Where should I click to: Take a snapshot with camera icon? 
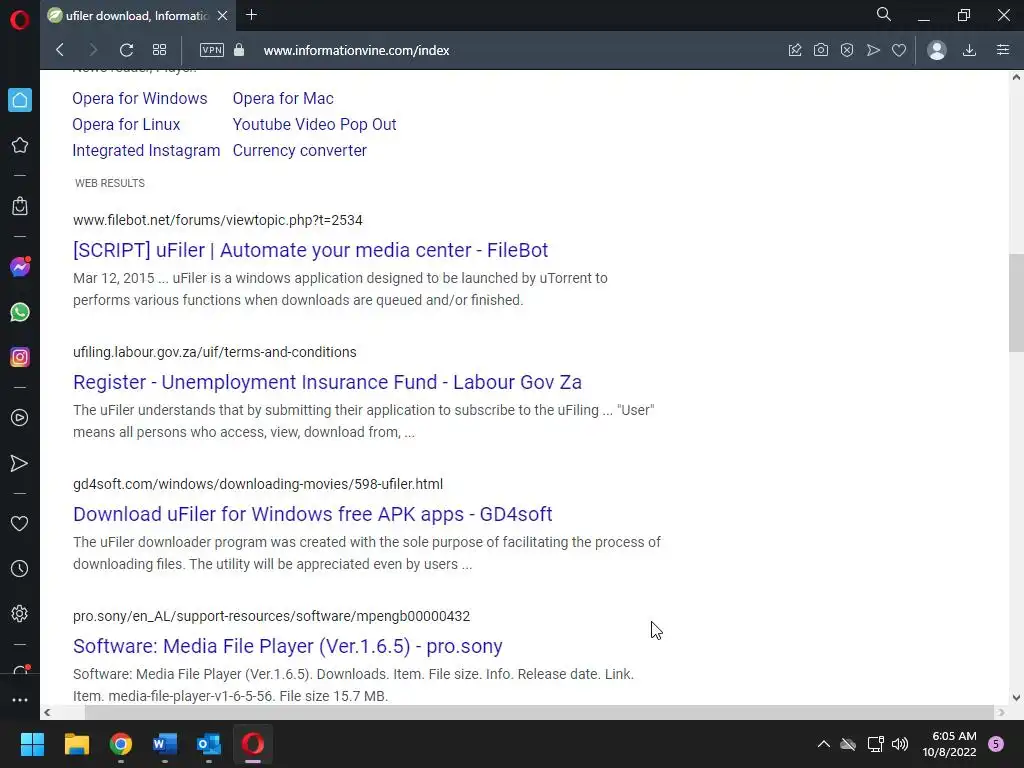821,50
